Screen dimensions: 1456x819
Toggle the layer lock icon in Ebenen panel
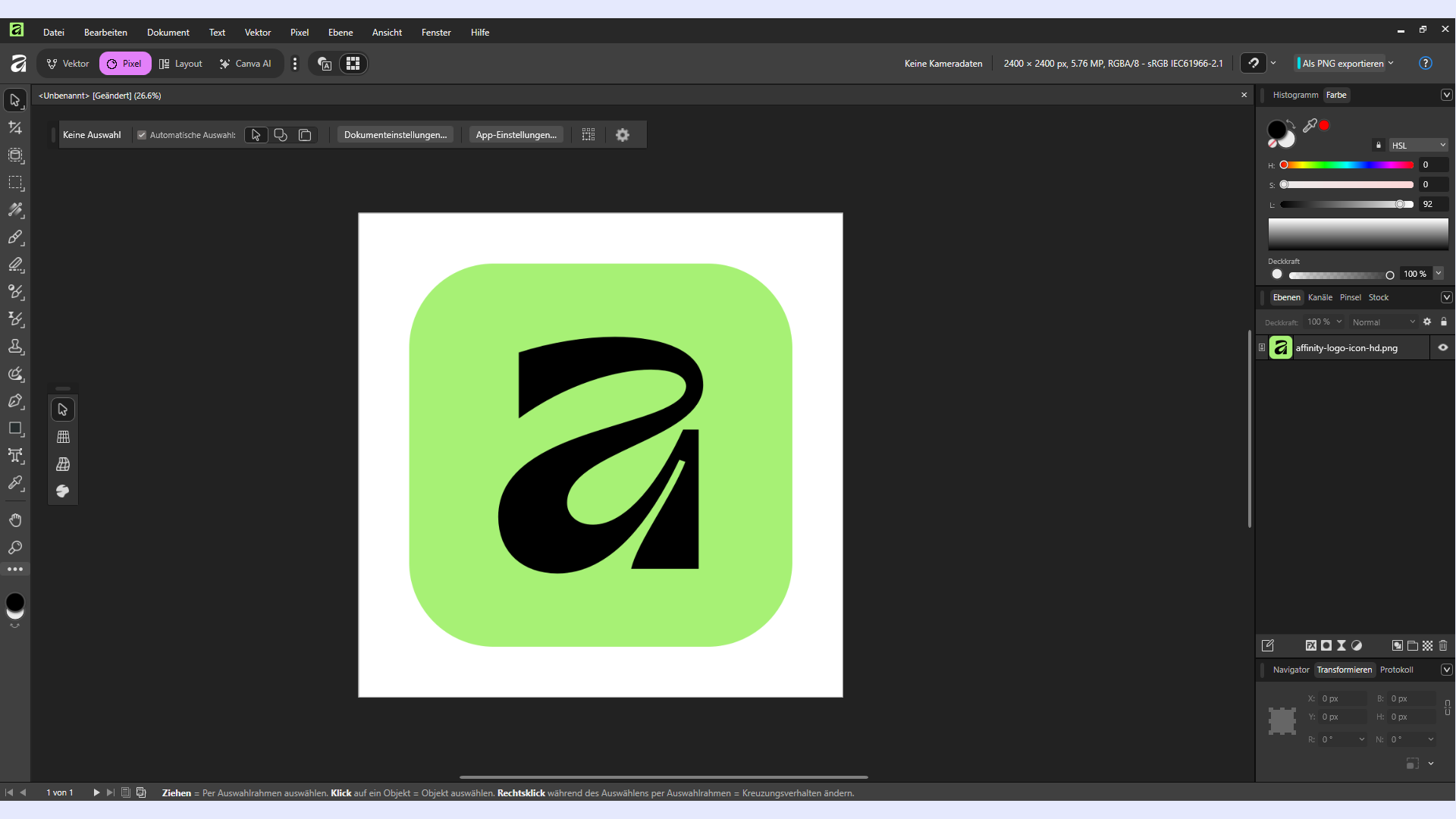point(1444,322)
